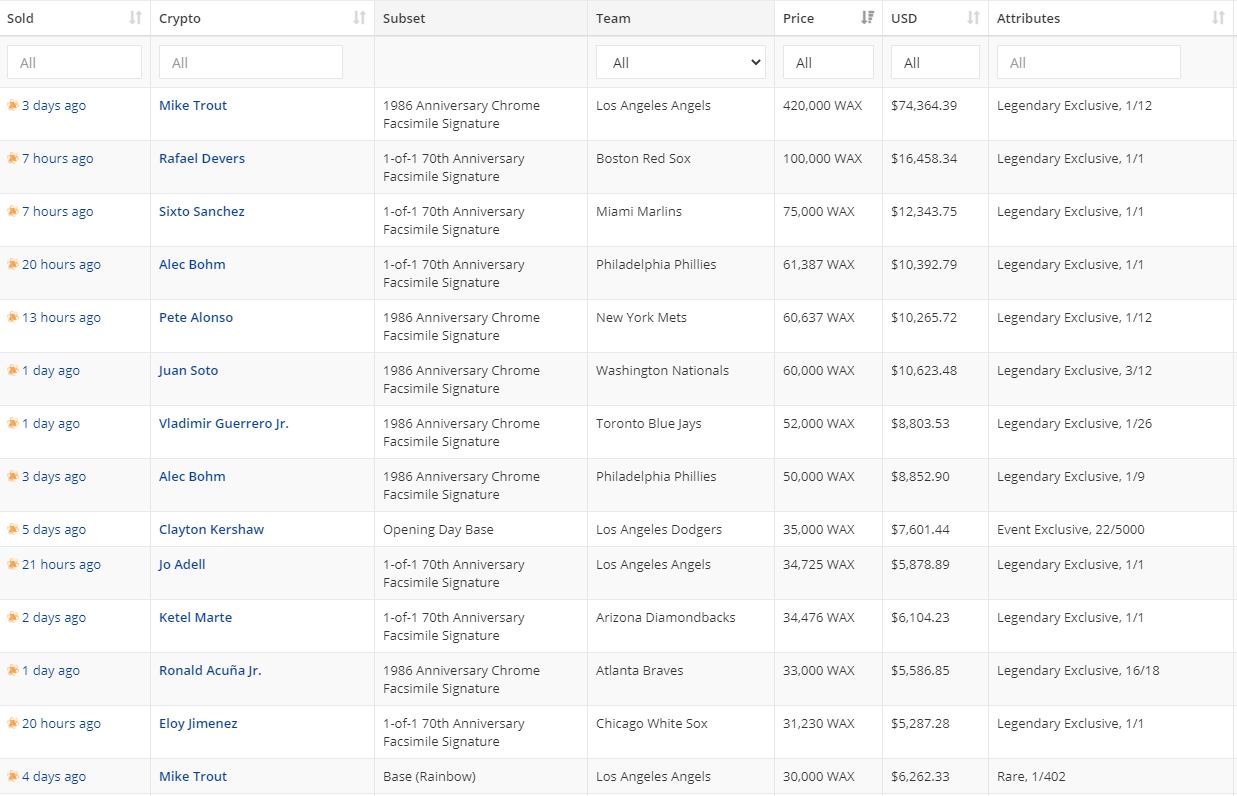Sort by the Sold column arrows

pyautogui.click(x=136, y=18)
